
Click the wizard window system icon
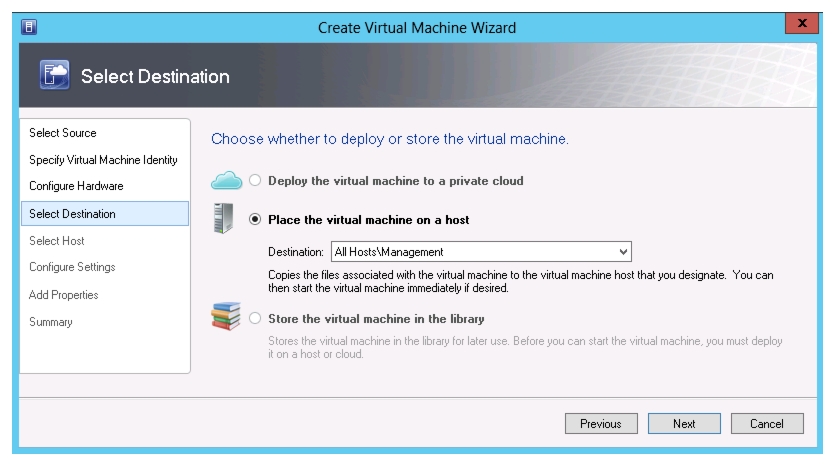click(29, 27)
